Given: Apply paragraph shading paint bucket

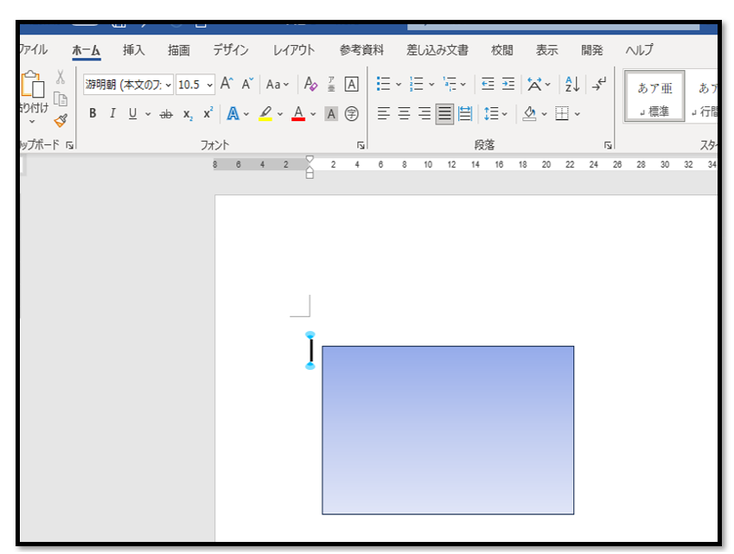Looking at the screenshot, I should [529, 114].
